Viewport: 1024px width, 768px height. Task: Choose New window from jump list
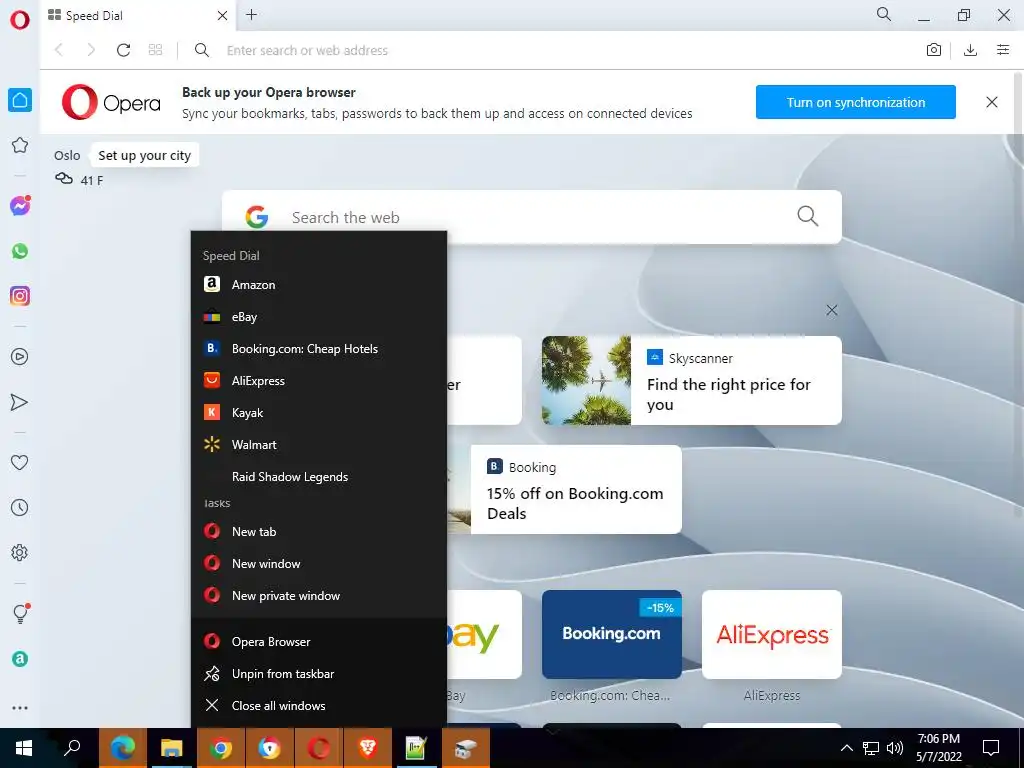click(319, 564)
